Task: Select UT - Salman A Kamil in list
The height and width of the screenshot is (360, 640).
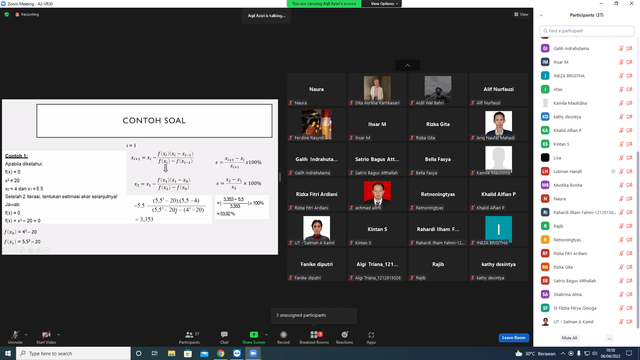Action: click(587, 322)
